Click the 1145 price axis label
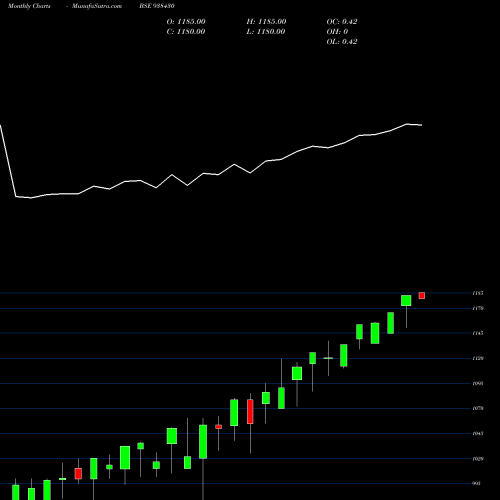The image size is (500, 500). [478, 333]
